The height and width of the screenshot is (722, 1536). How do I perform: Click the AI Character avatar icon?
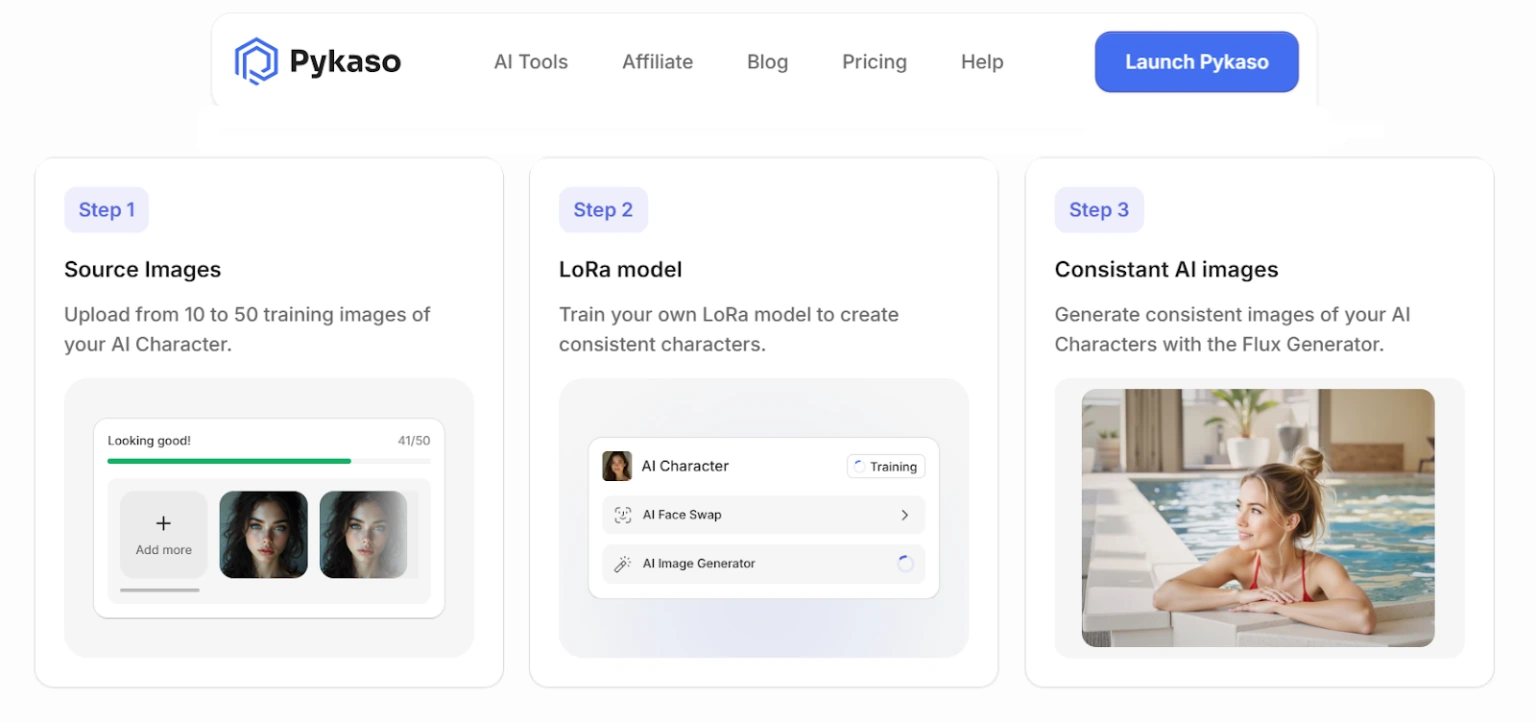point(617,466)
